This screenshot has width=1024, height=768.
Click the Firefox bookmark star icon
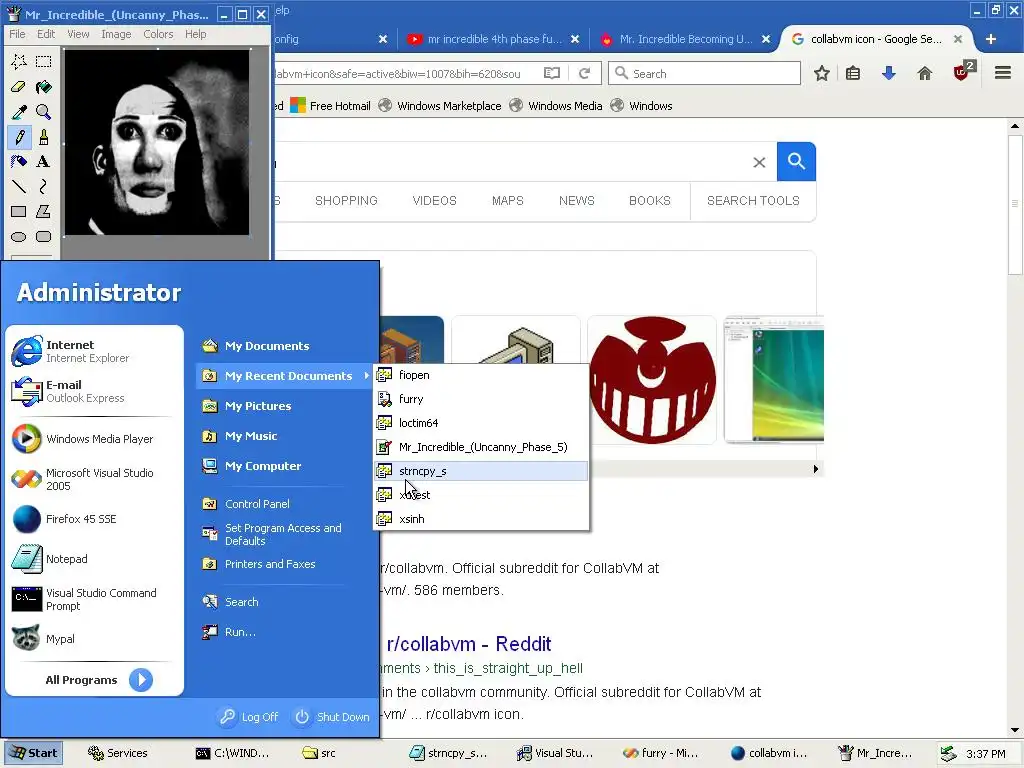[822, 73]
